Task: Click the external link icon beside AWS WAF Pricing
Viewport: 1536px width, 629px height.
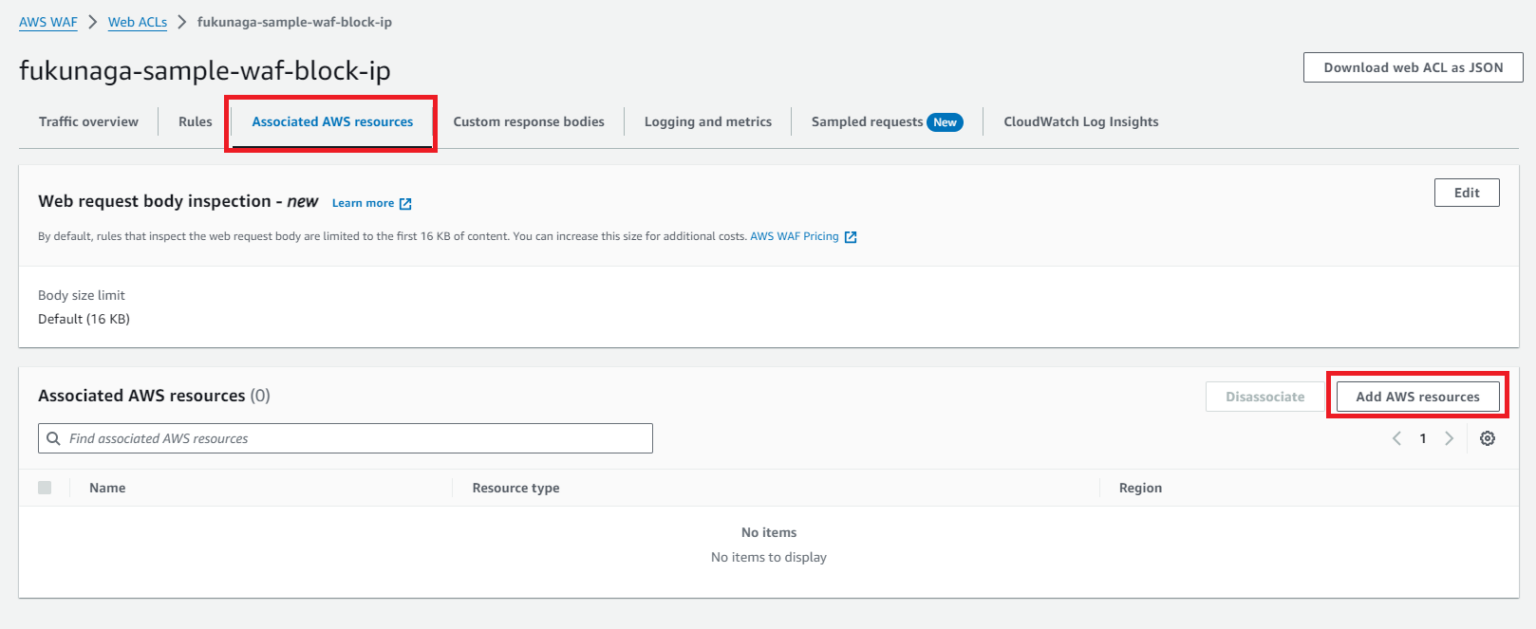Action: click(850, 236)
